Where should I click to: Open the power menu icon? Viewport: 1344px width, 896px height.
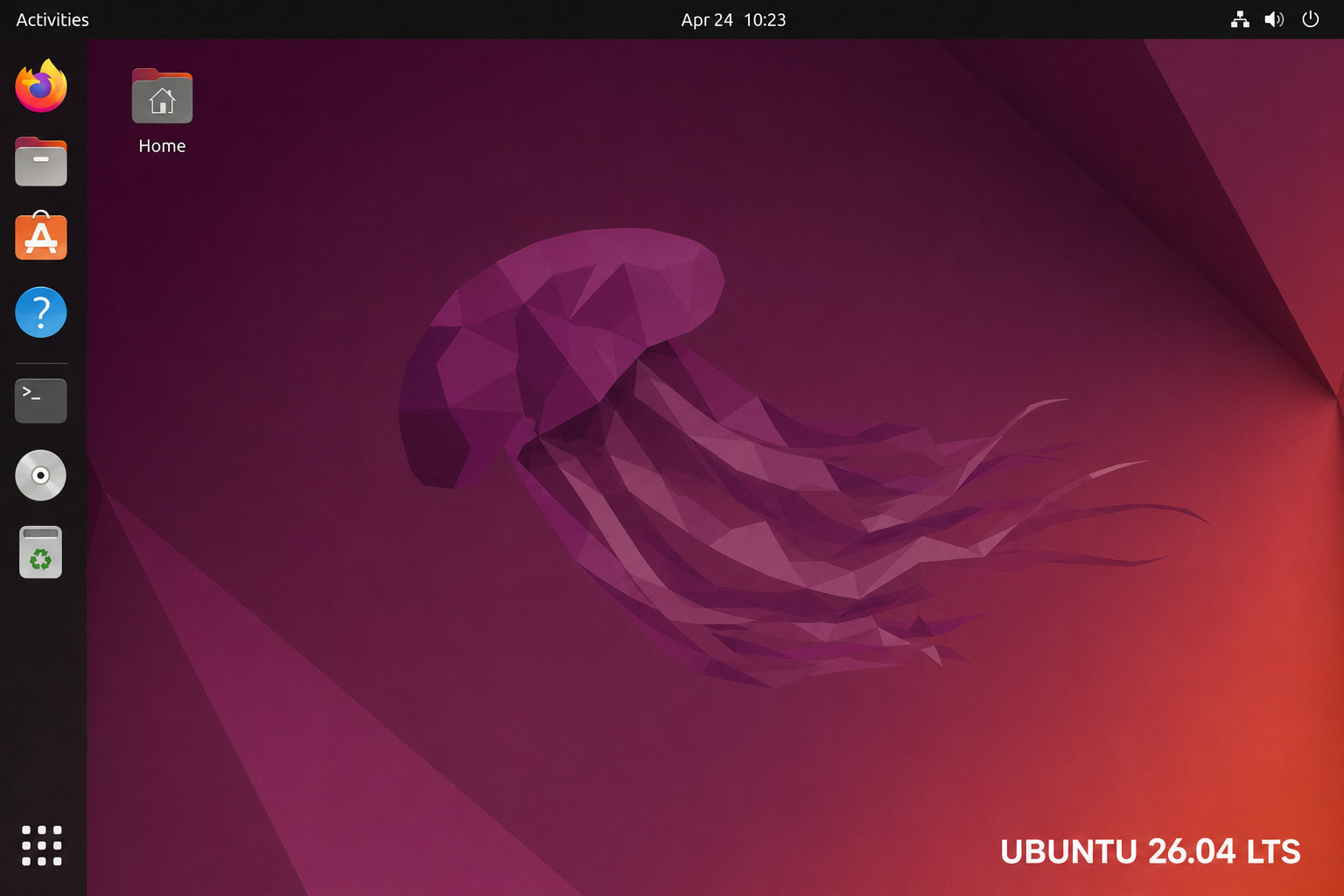pos(1310,19)
